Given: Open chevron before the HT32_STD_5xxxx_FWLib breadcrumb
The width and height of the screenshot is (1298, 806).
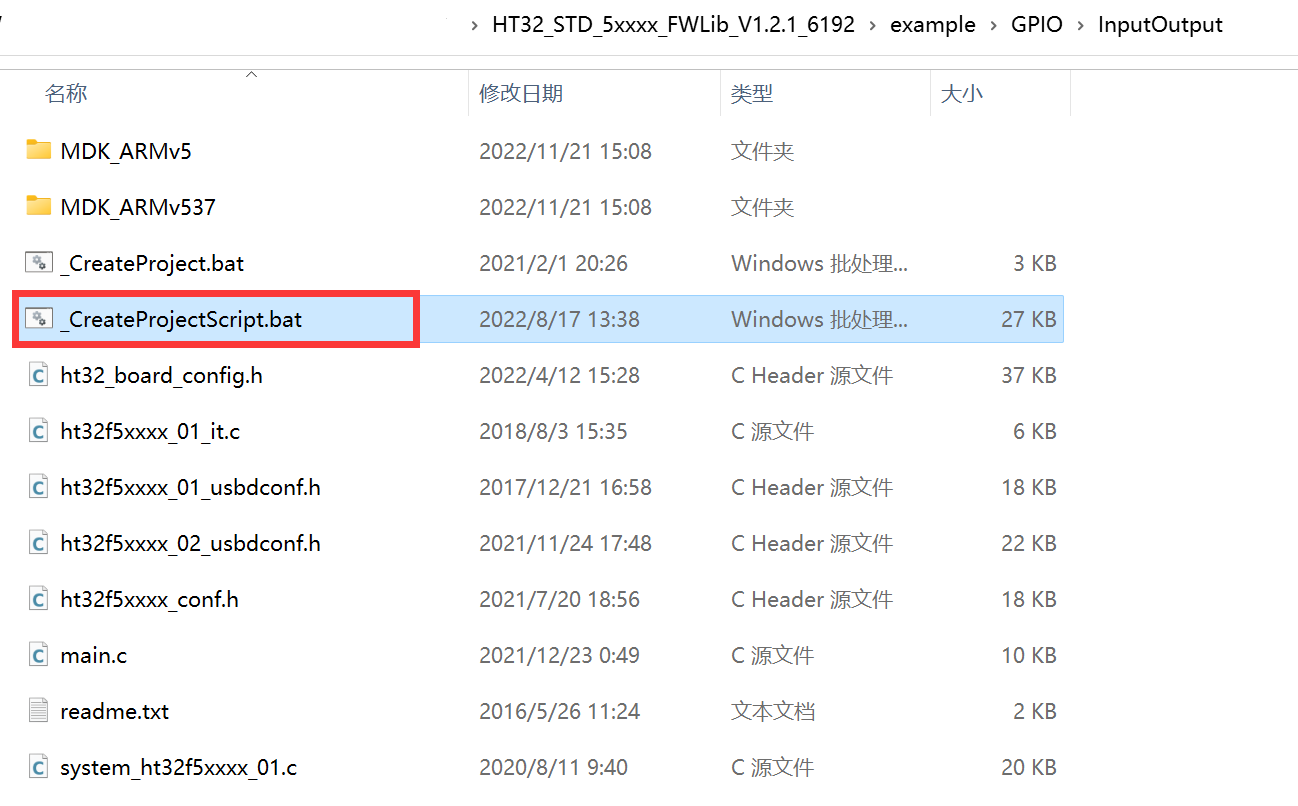Looking at the screenshot, I should point(474,26).
